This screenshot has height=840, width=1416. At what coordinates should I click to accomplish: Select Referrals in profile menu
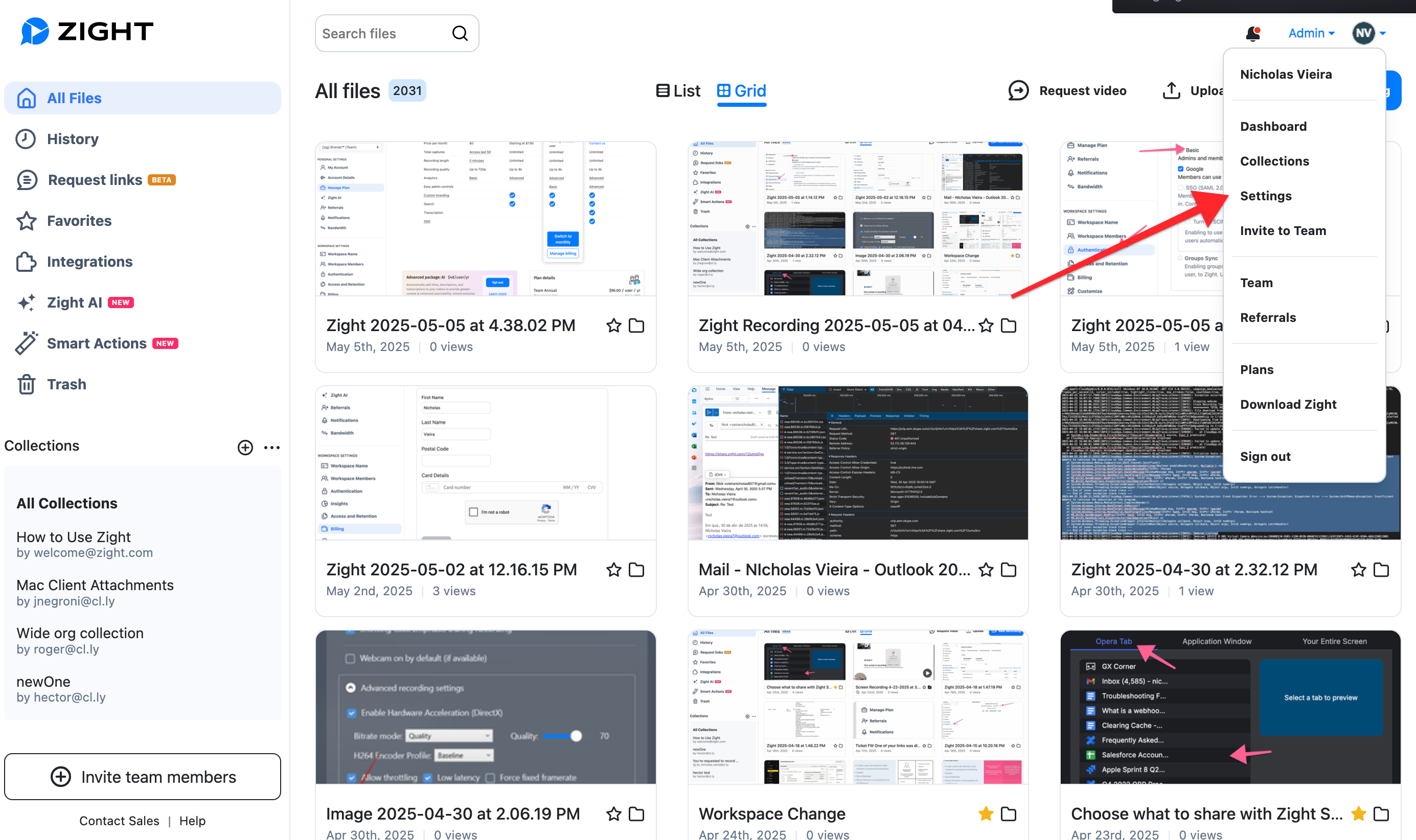point(1268,317)
